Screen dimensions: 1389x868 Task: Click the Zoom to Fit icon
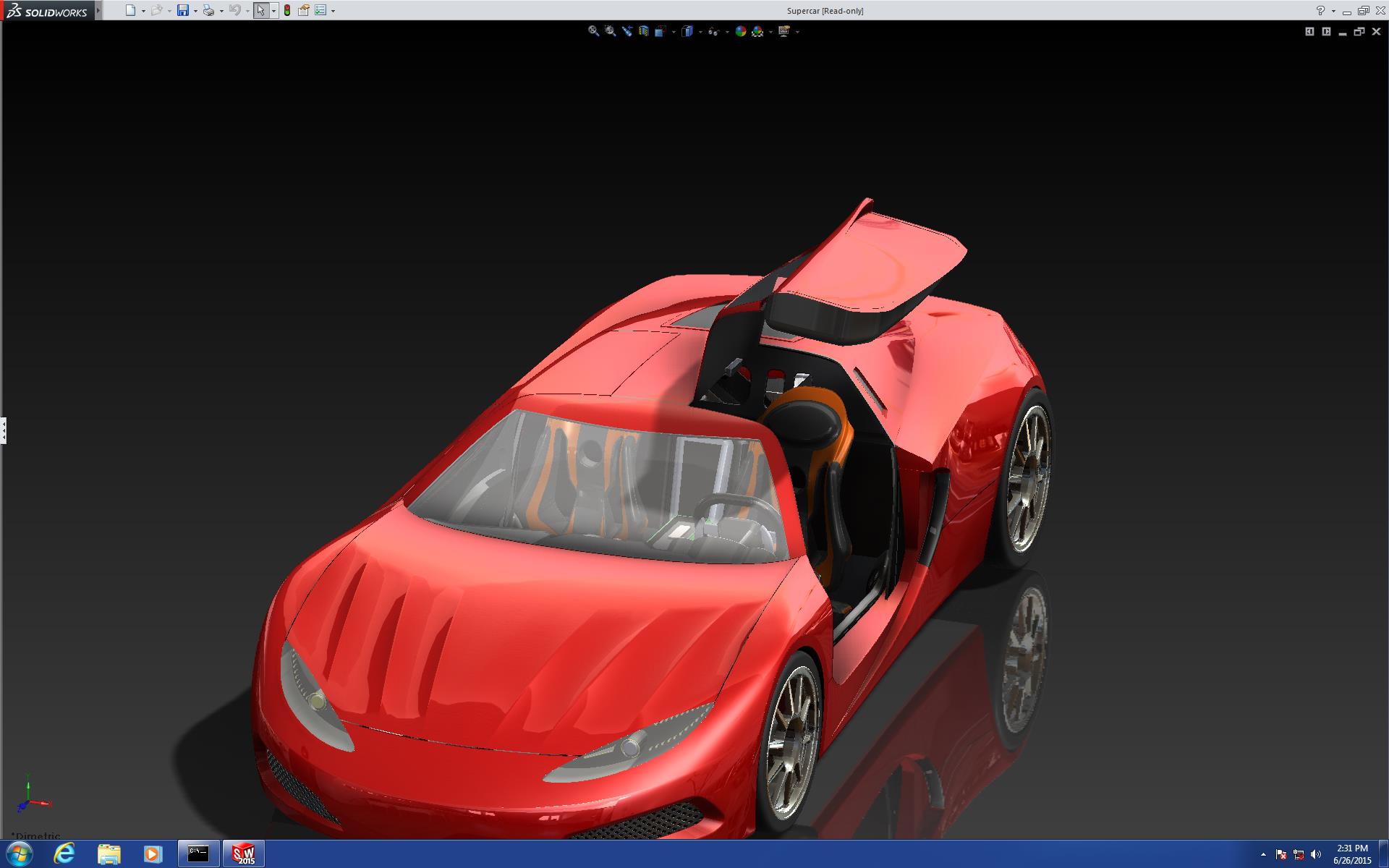(593, 31)
